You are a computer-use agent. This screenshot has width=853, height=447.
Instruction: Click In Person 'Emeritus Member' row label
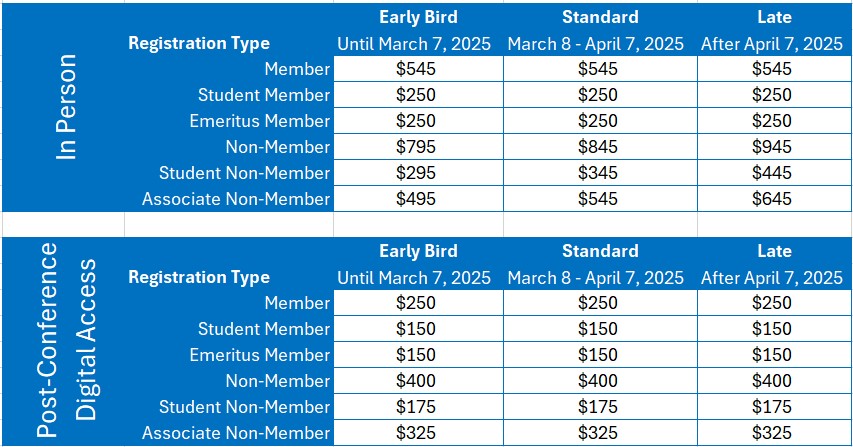coord(259,121)
